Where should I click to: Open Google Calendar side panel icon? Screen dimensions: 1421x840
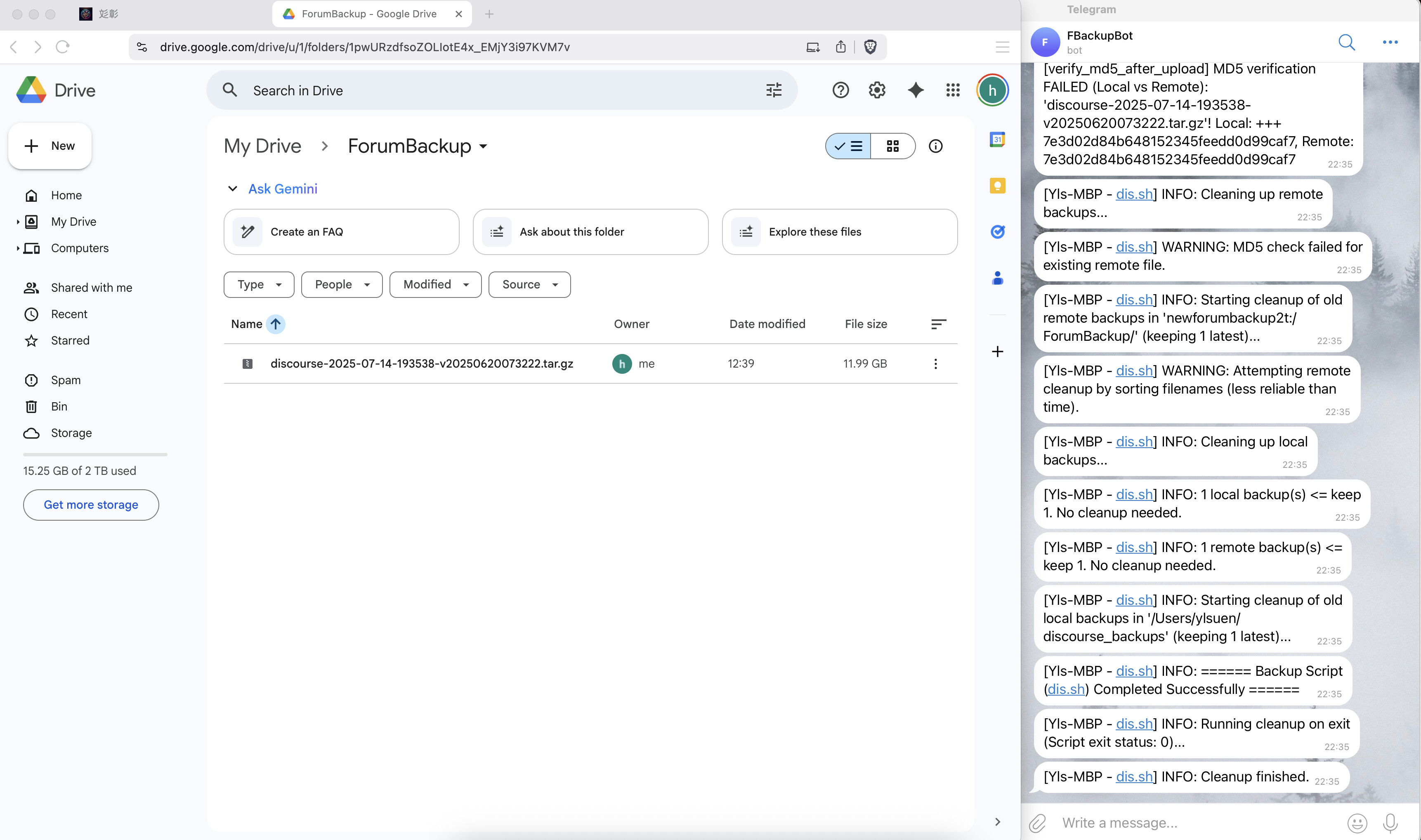(x=997, y=139)
